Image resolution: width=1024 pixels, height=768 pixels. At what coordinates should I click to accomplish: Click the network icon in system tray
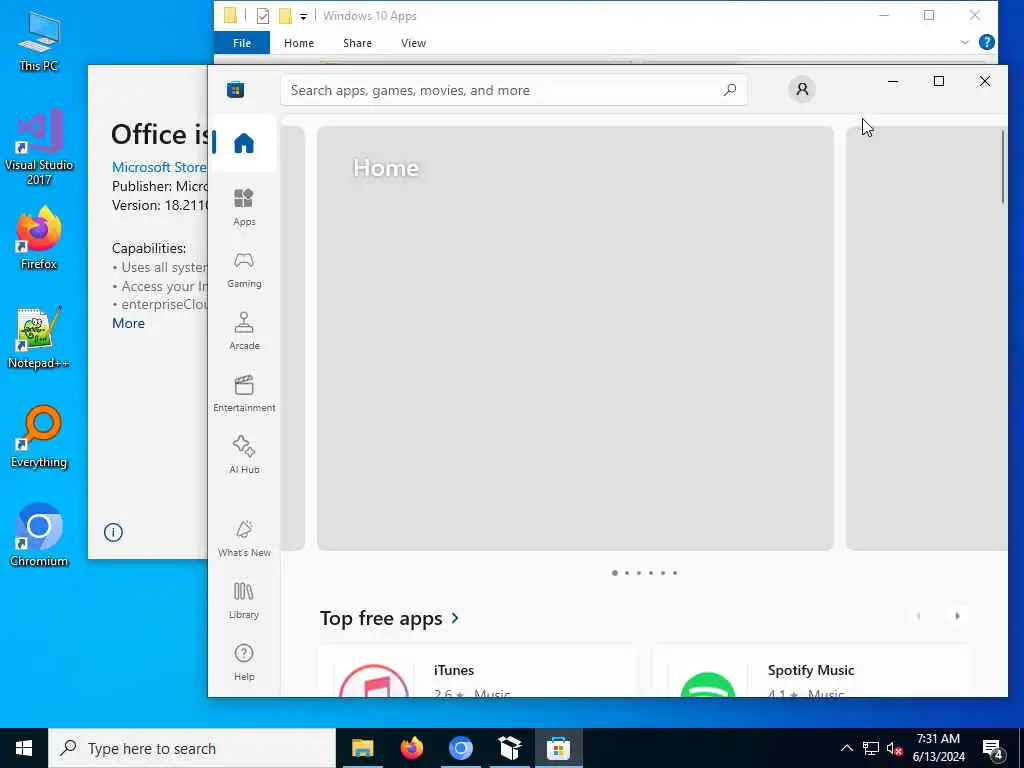pos(871,748)
